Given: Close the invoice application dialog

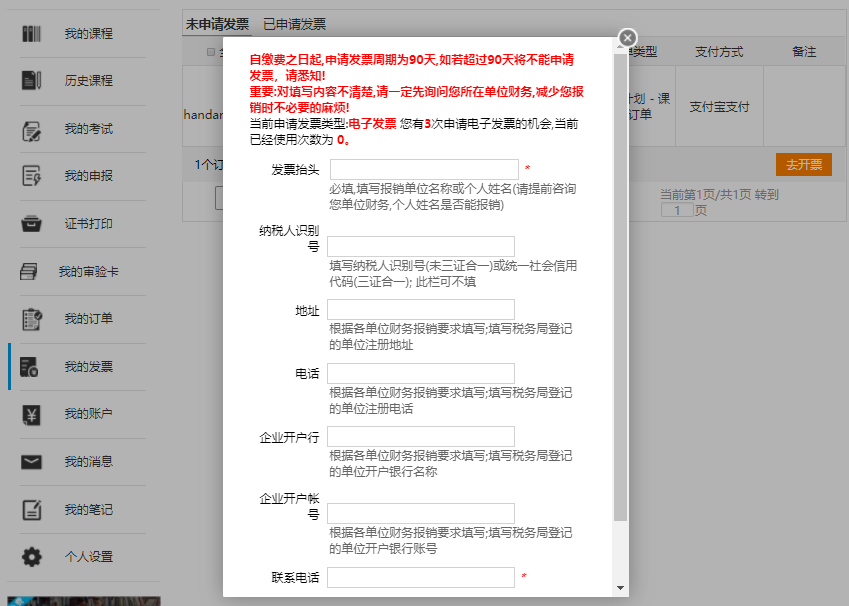Looking at the screenshot, I should click(627, 38).
